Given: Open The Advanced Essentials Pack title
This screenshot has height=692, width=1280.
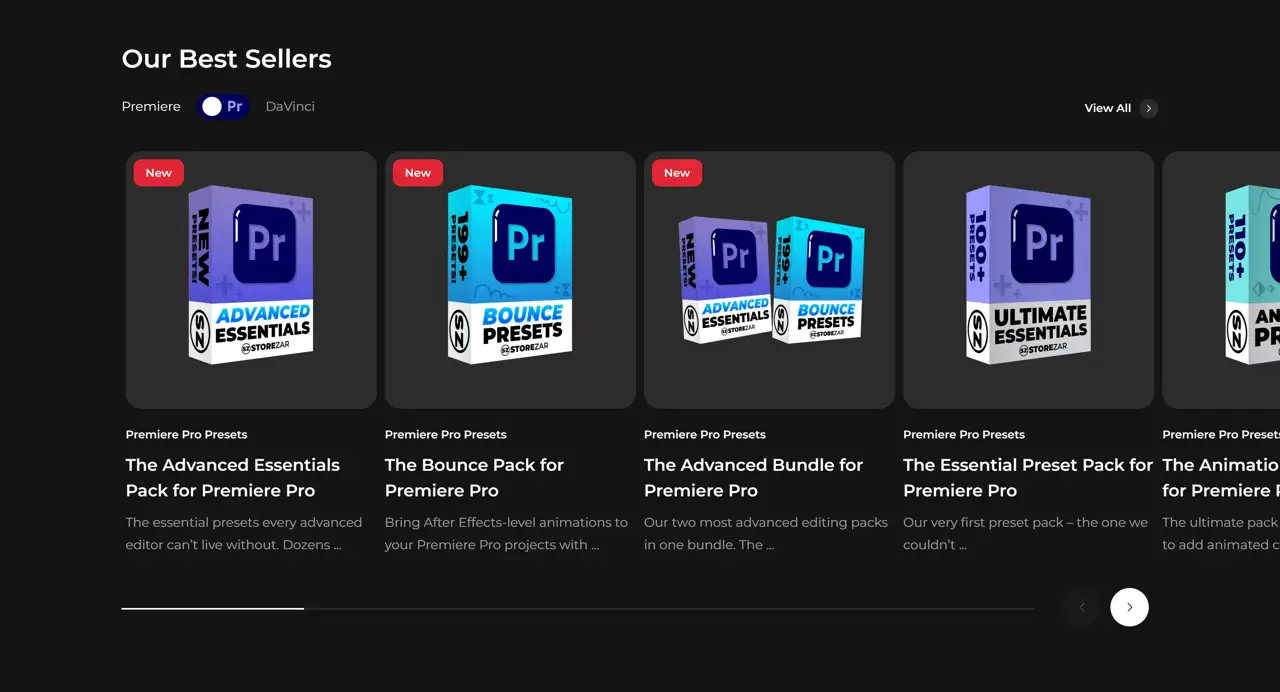Looking at the screenshot, I should (x=233, y=478).
